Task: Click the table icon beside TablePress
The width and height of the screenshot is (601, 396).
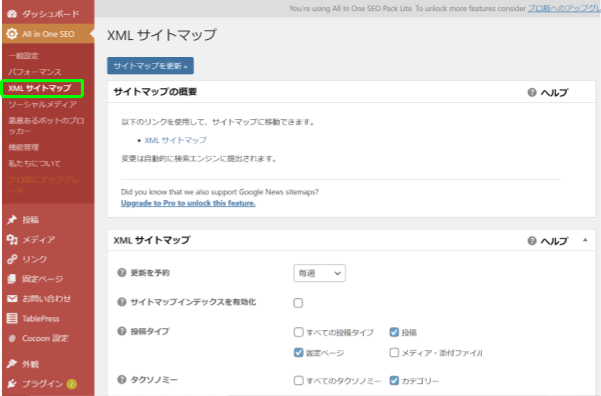Action: [12, 318]
